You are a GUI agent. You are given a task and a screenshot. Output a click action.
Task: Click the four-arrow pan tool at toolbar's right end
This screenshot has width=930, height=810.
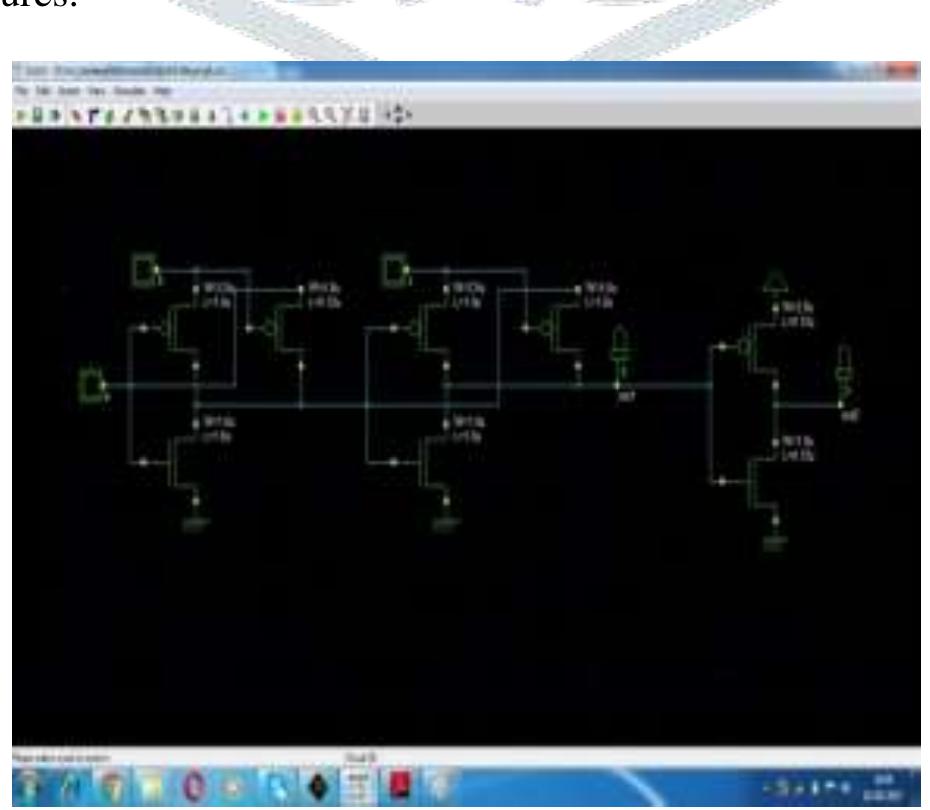tap(397, 112)
